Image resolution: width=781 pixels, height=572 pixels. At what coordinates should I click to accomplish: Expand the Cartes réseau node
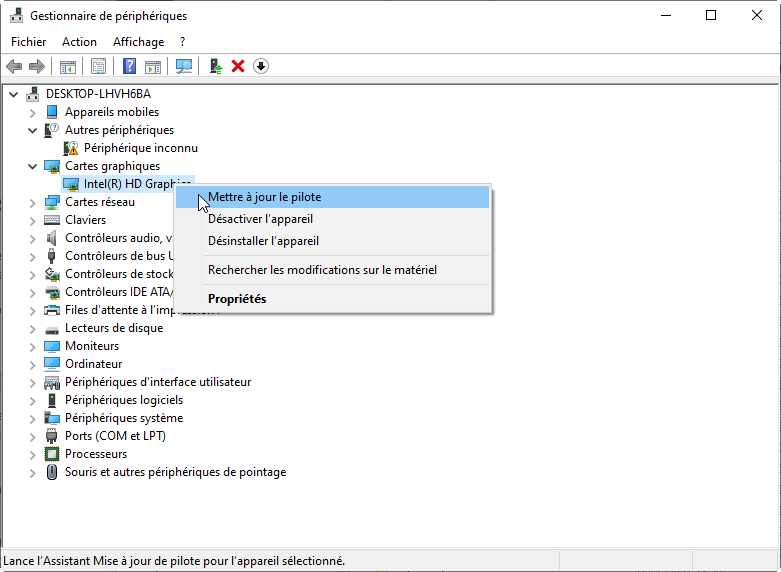point(32,203)
